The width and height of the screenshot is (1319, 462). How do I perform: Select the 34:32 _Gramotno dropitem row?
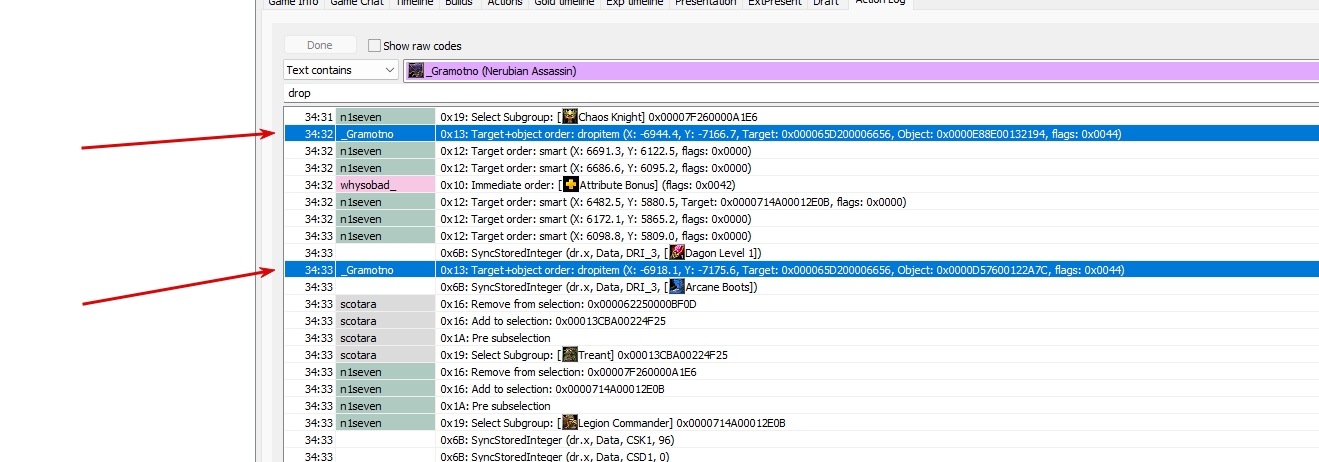(x=801, y=134)
